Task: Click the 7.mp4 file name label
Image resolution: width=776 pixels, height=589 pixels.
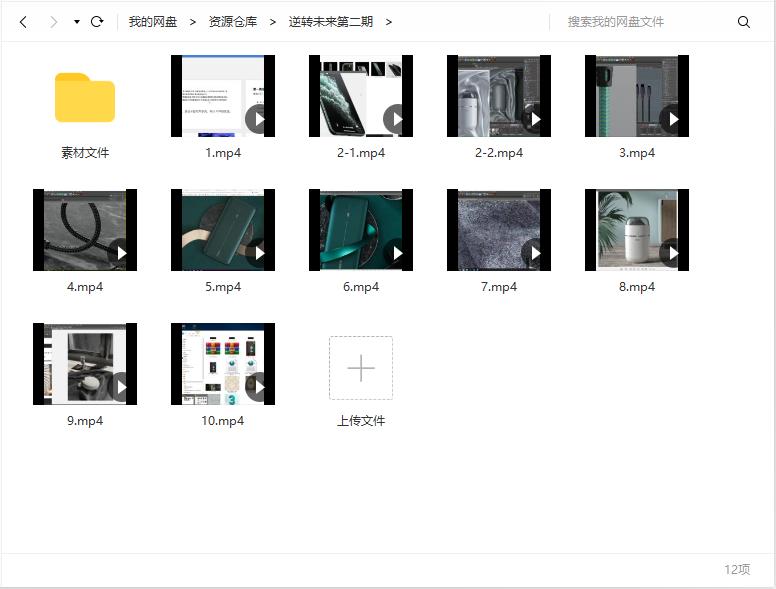Action: pos(498,287)
